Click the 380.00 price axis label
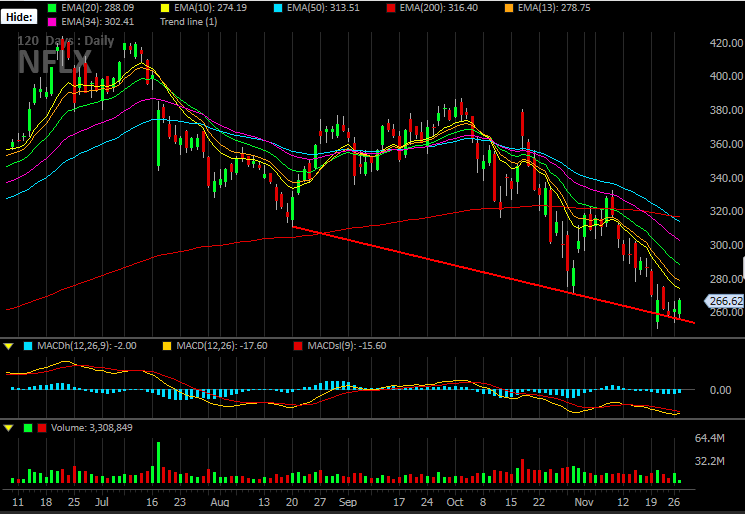745x514 pixels. [x=726, y=110]
